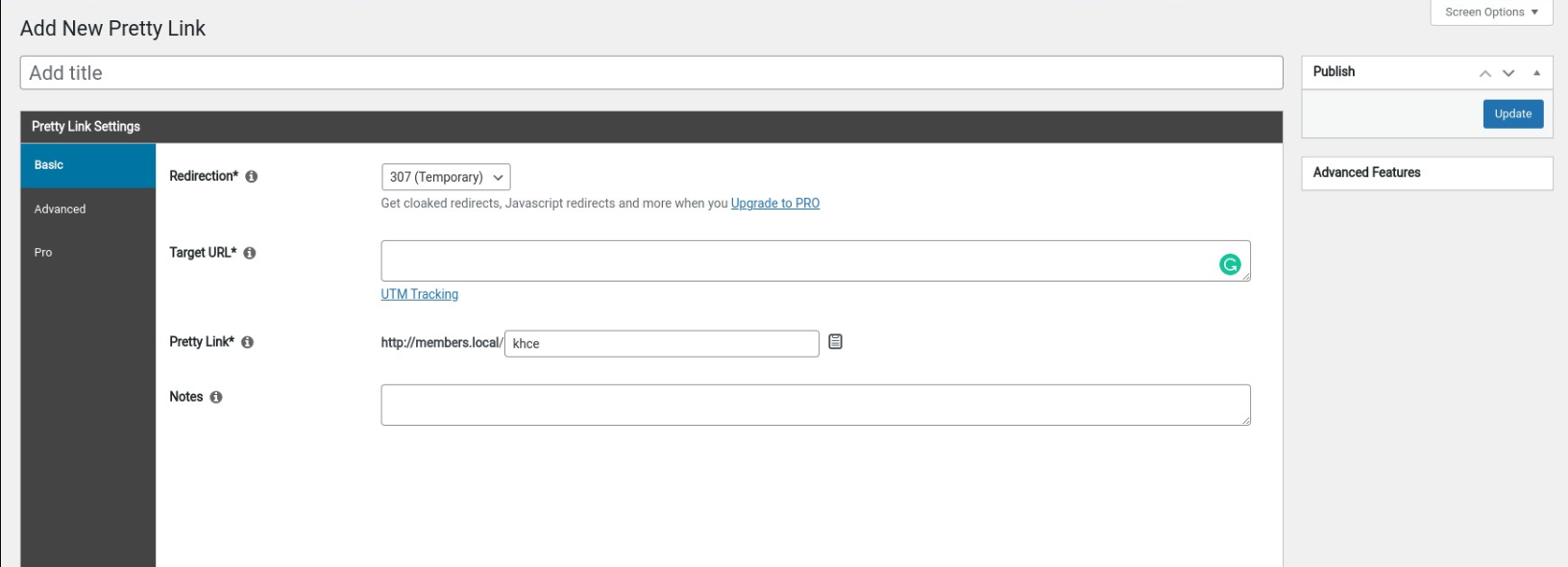Click the Notes info icon
Viewport: 1568px width, 567px height.
pos(216,397)
